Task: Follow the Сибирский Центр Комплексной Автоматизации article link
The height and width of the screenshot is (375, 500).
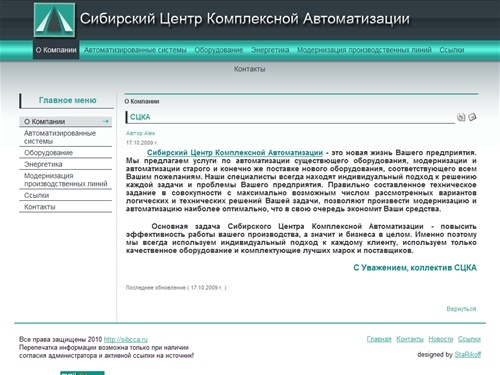Action: click(x=235, y=153)
